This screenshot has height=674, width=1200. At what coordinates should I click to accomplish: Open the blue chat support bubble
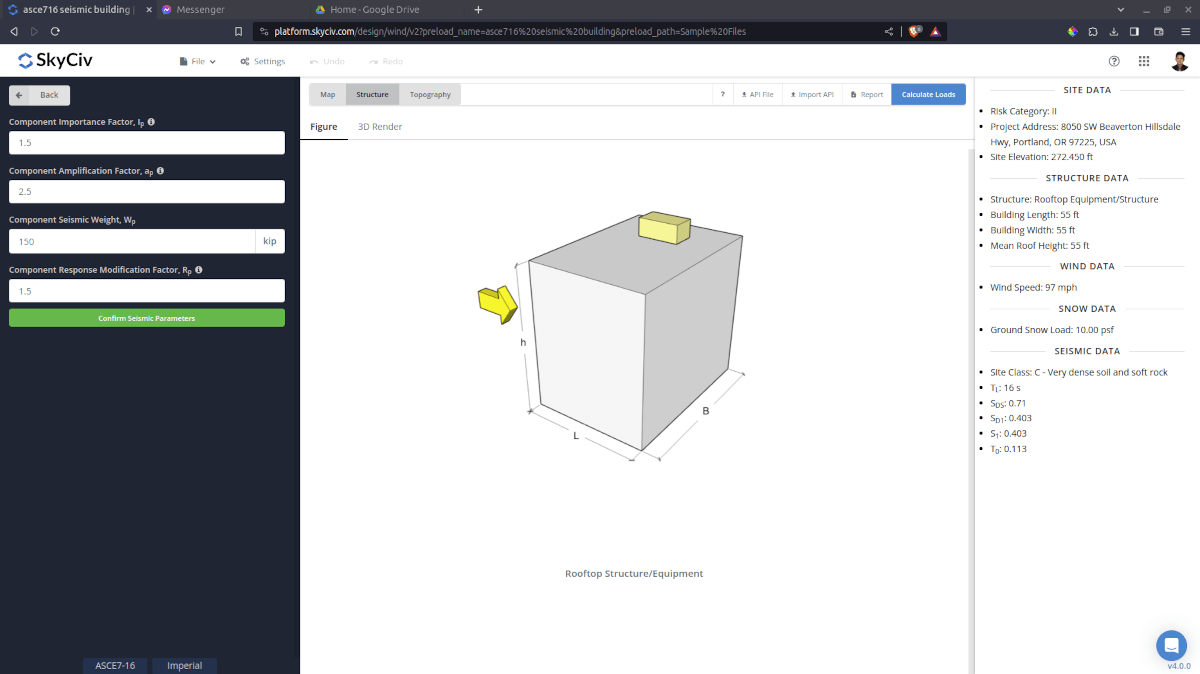[x=1170, y=645]
